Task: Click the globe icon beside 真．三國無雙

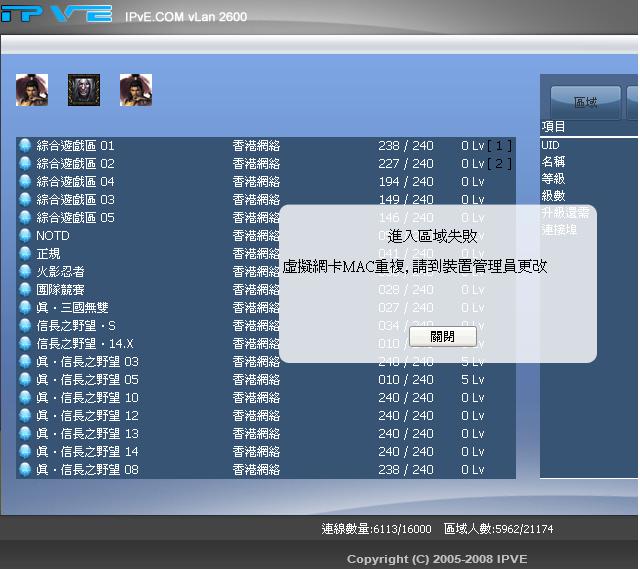Action: click(25, 307)
